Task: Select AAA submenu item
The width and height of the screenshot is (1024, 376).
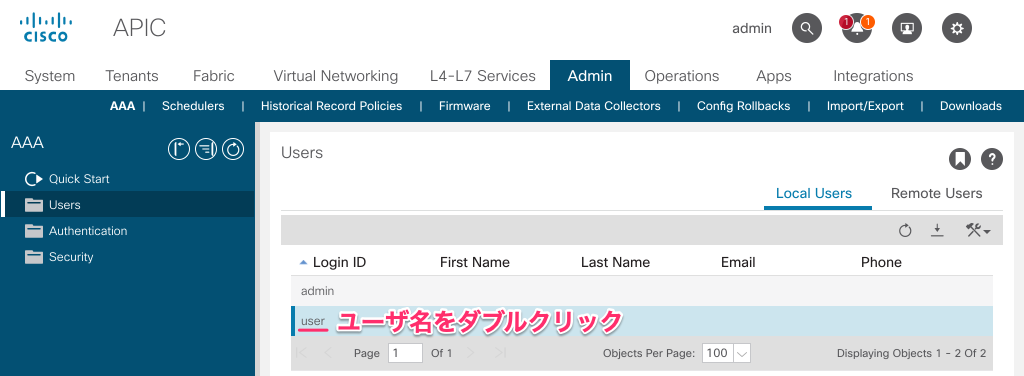Action: click(122, 106)
